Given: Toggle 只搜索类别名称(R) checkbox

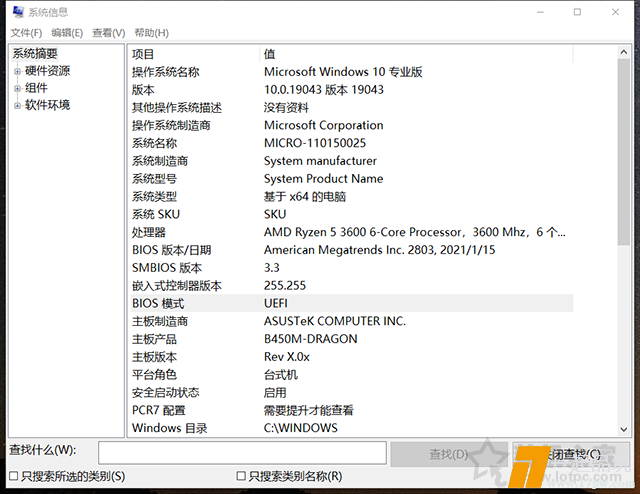Looking at the screenshot, I should [x=241, y=476].
